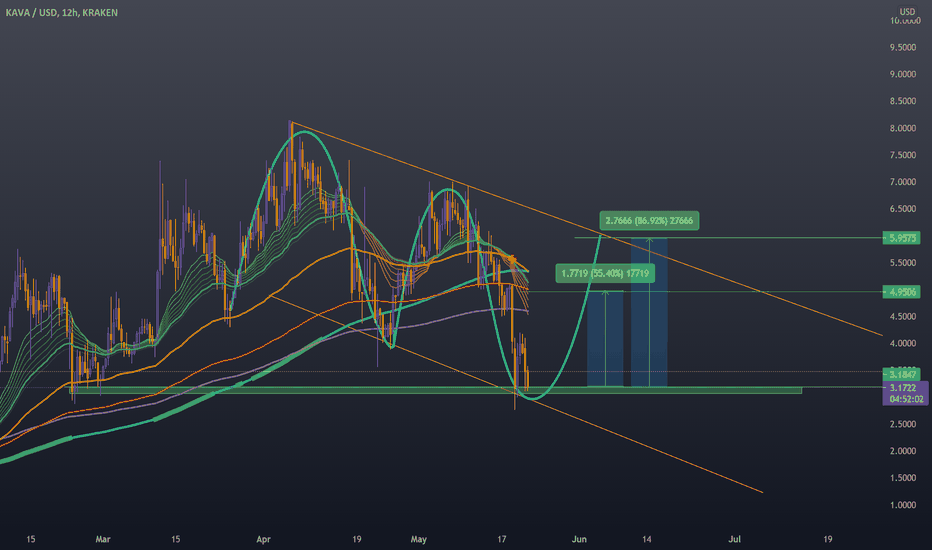Click the 5.9575 green price label
Image resolution: width=932 pixels, height=550 pixels.
[x=902, y=238]
